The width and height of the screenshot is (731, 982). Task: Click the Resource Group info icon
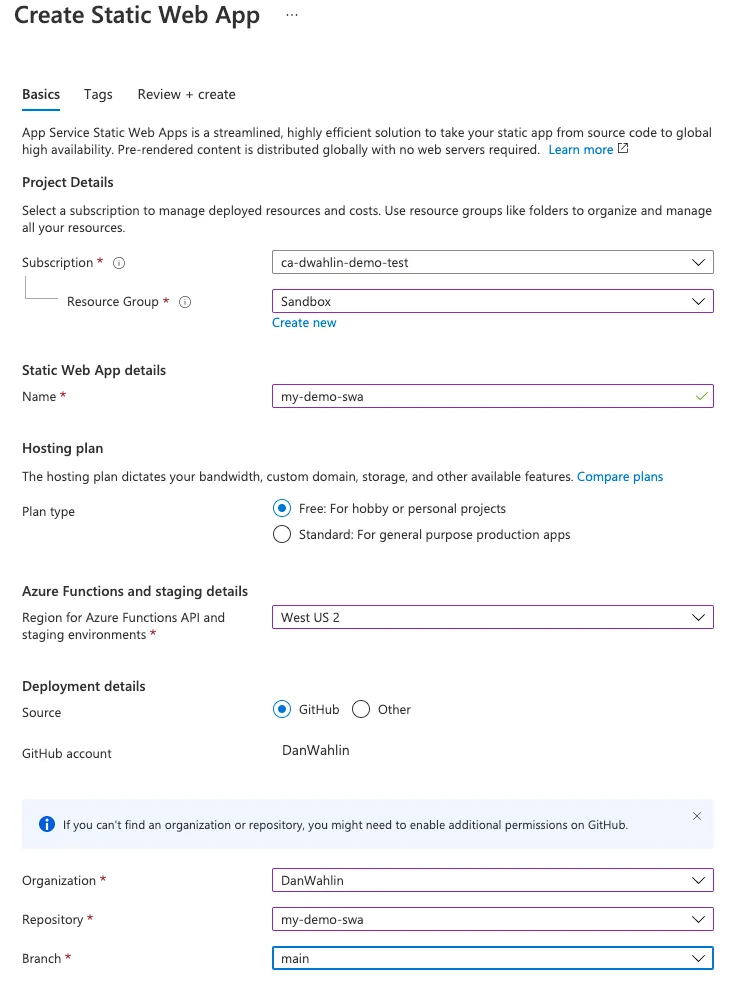pos(185,302)
